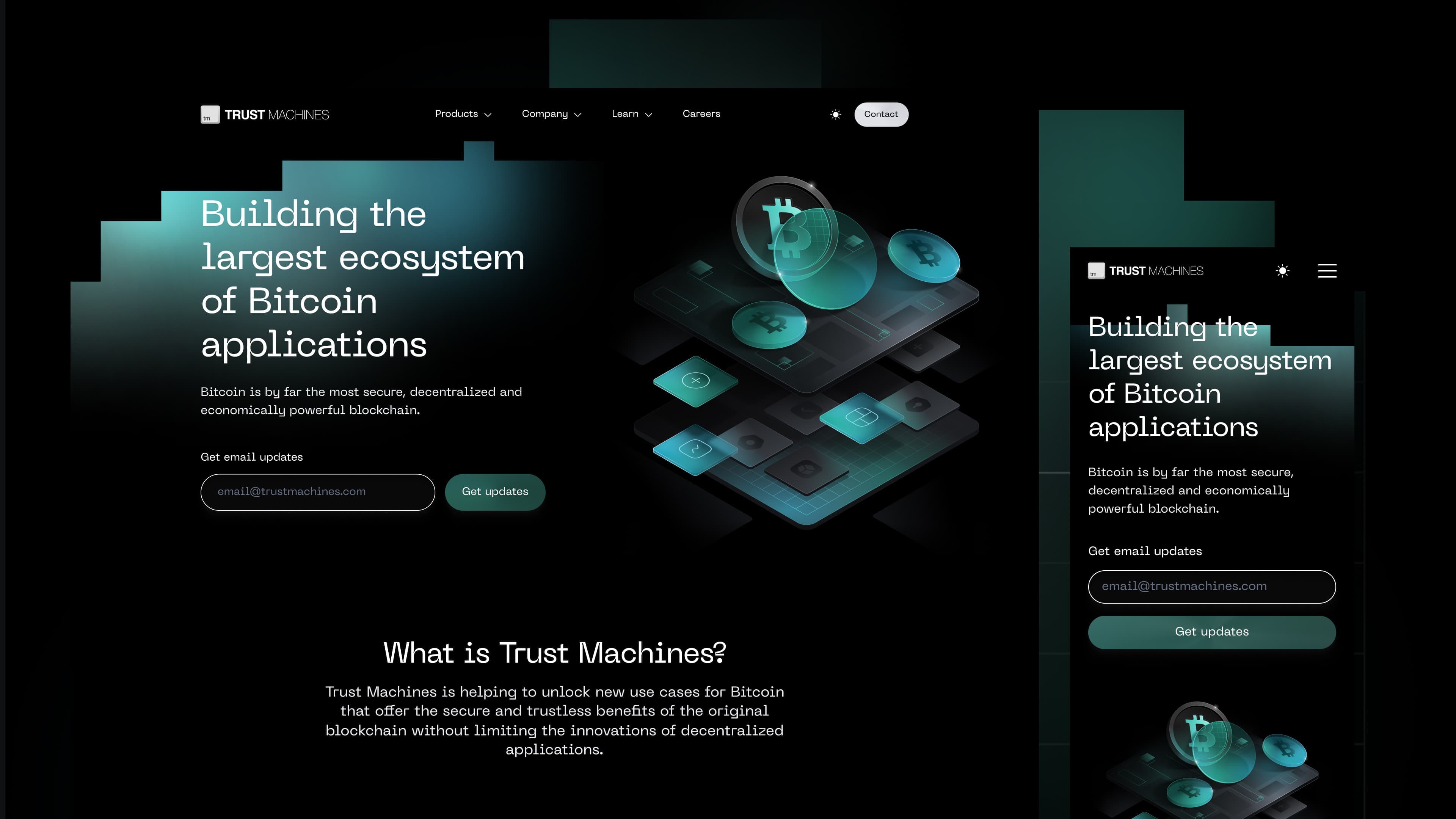Click the Trust Machines mobile logo icon
Image resolution: width=1456 pixels, height=819 pixels.
click(x=1096, y=270)
